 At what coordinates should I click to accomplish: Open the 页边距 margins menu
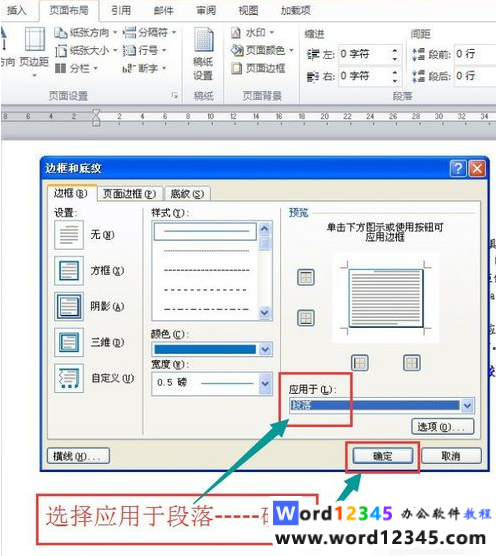(x=34, y=51)
